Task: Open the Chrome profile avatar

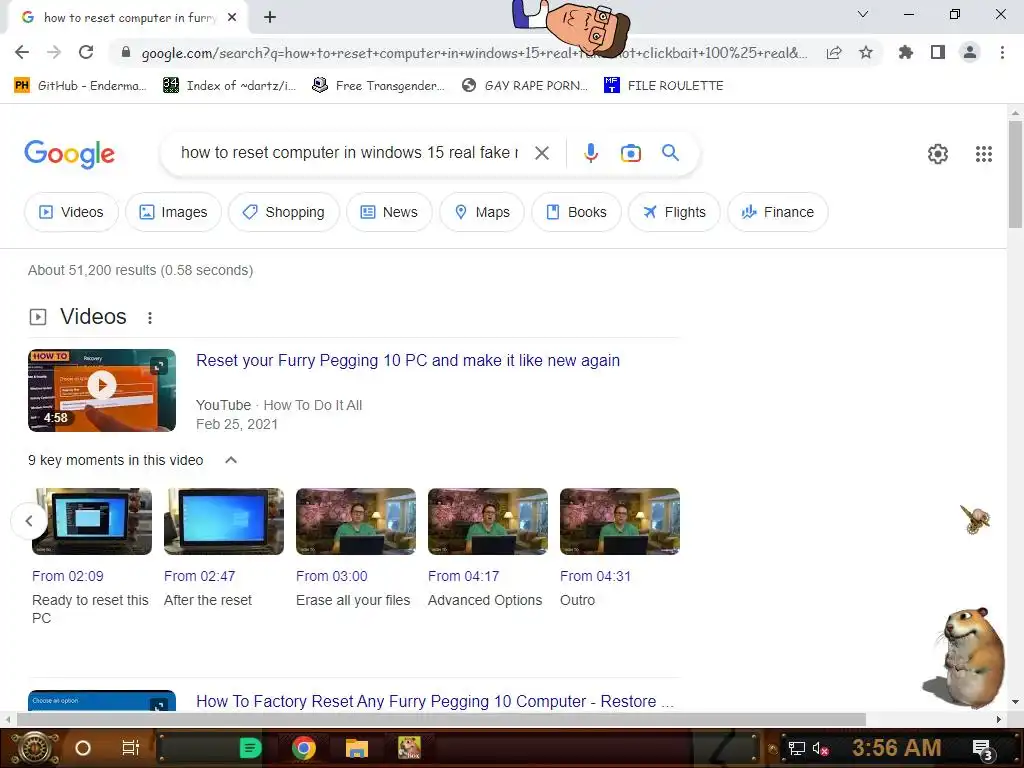Action: tap(970, 52)
